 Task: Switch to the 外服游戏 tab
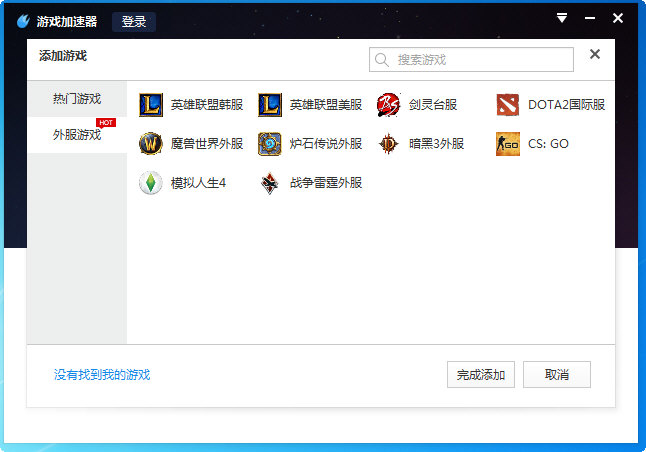pos(77,135)
